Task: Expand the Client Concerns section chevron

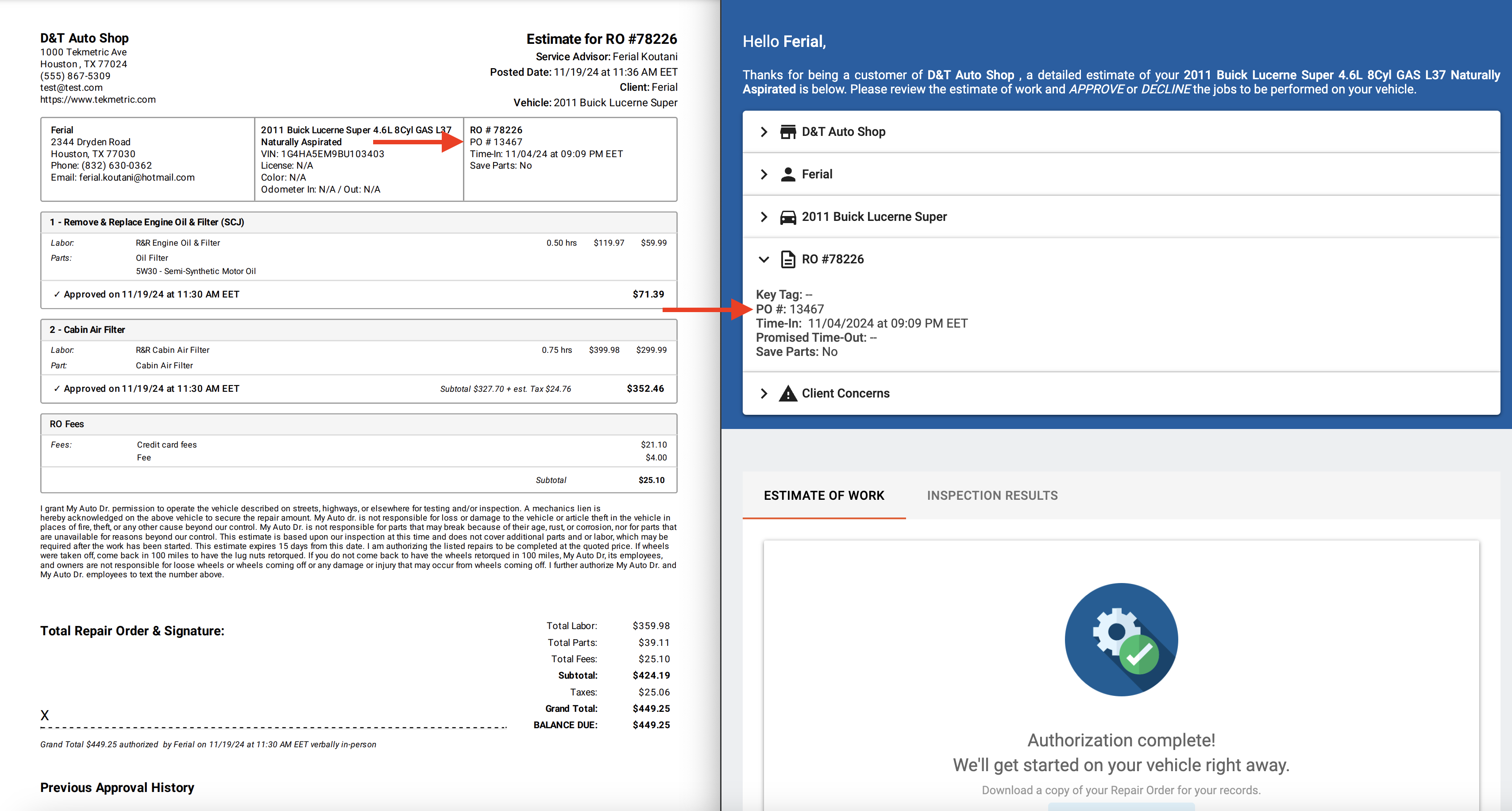Action: pos(764,394)
